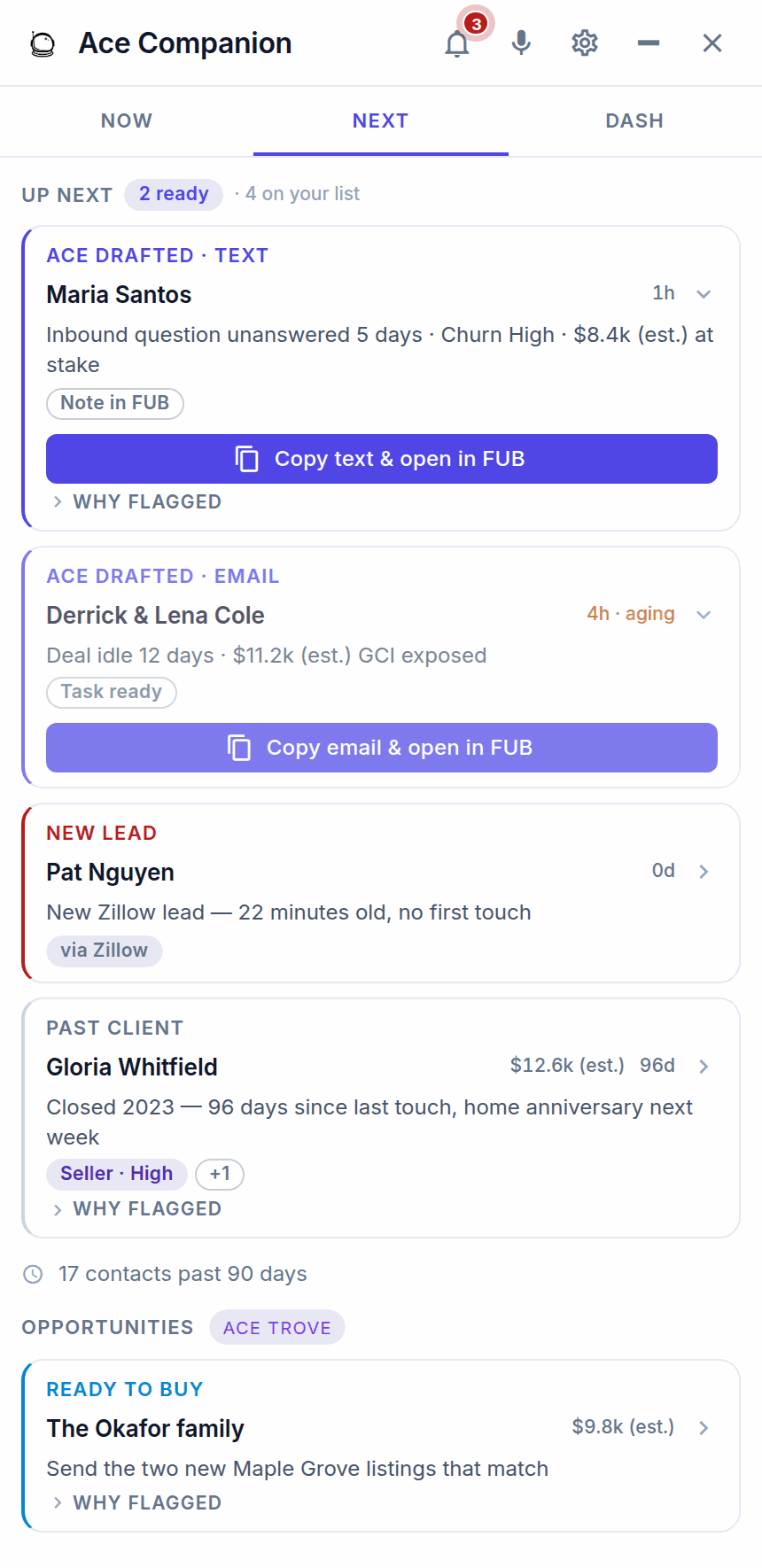Switch to the DASH tab

pos(634,121)
